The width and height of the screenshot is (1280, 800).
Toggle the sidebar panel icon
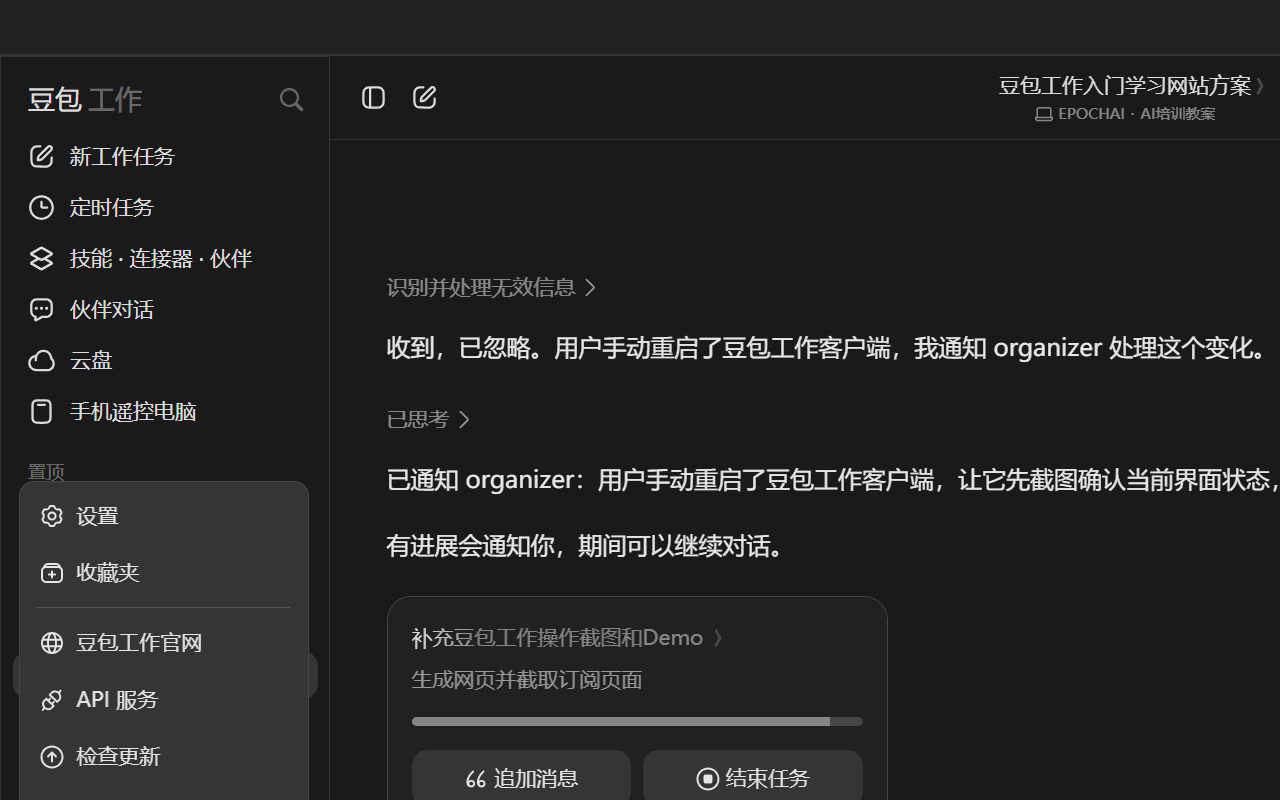pos(373,97)
